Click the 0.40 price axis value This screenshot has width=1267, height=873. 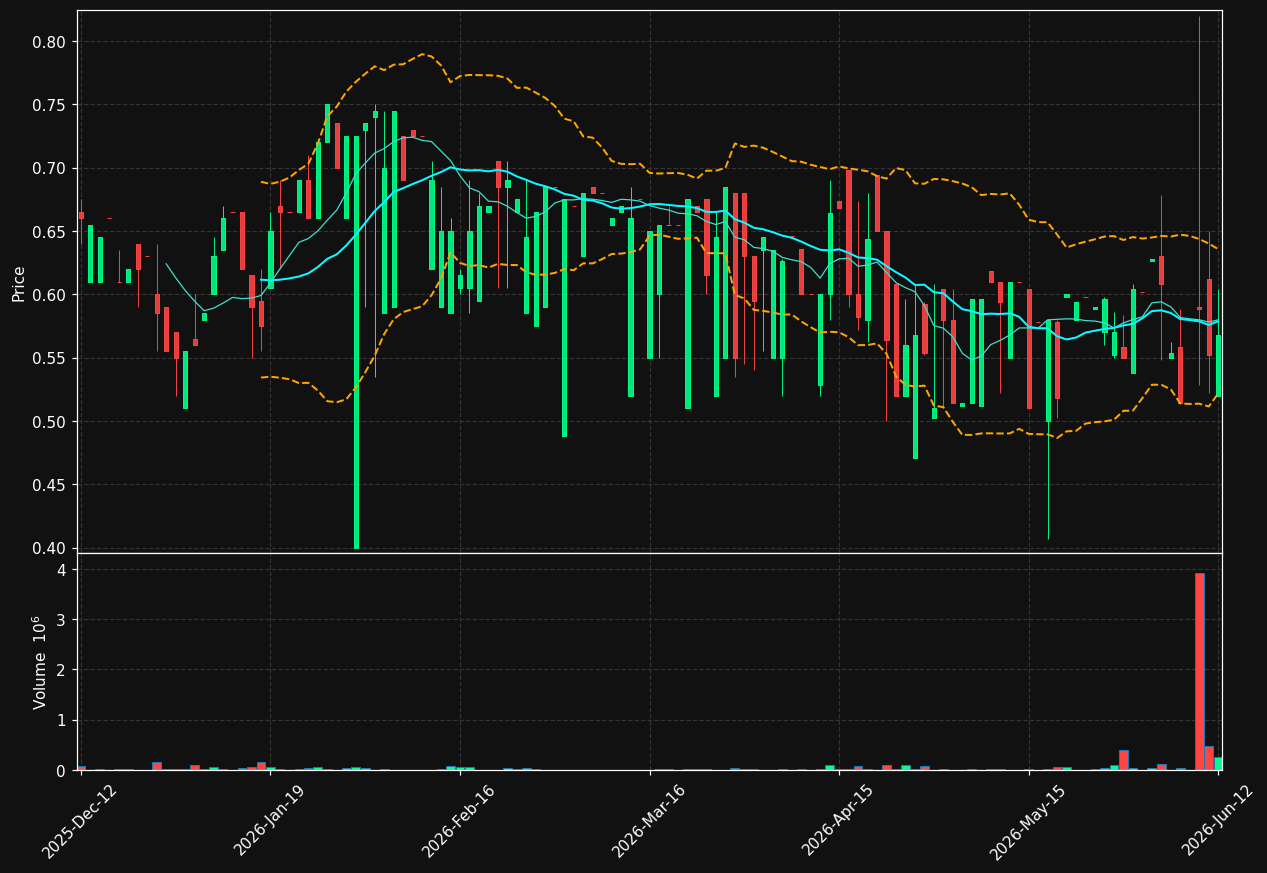49,548
